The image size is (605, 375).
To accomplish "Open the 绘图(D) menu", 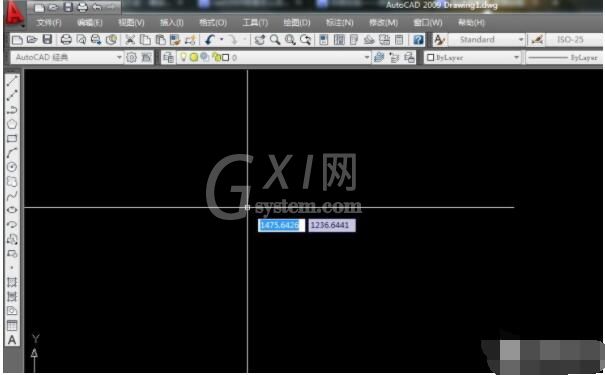I will 297,23.
